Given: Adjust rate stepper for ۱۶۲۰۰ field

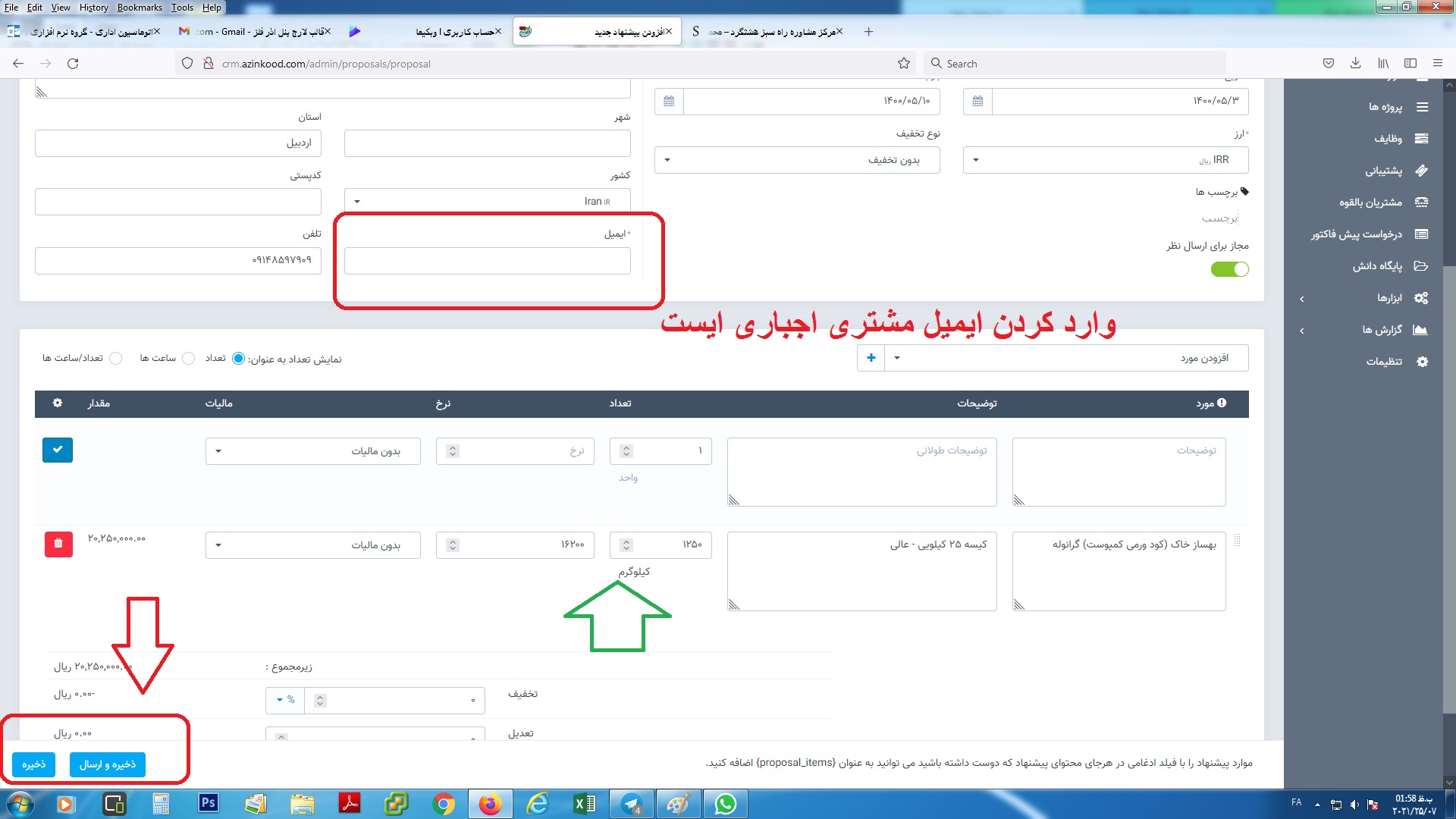Looking at the screenshot, I should (453, 545).
